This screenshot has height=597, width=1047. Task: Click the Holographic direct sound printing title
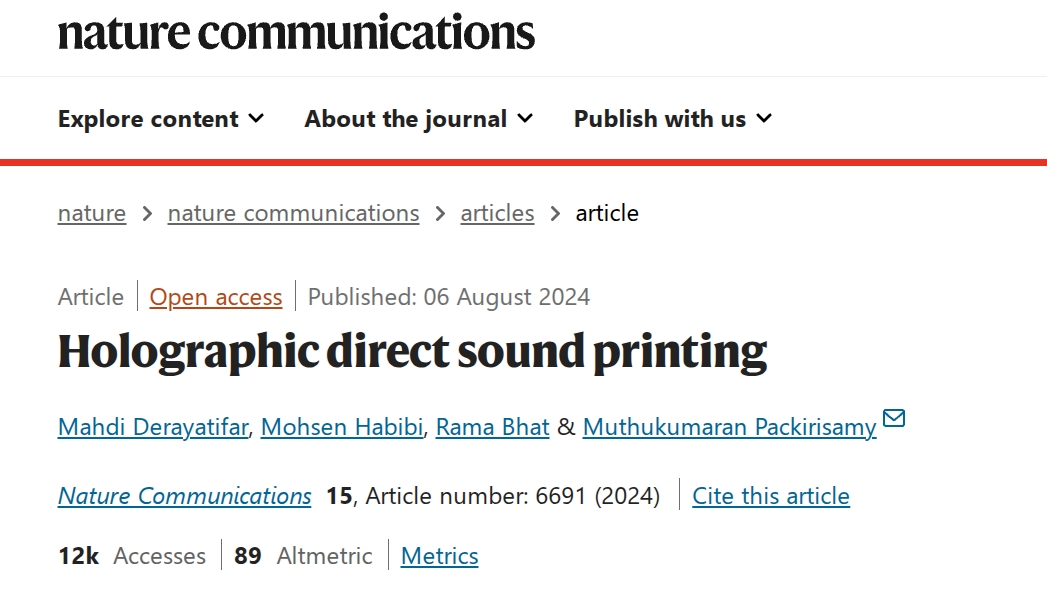tap(412, 352)
